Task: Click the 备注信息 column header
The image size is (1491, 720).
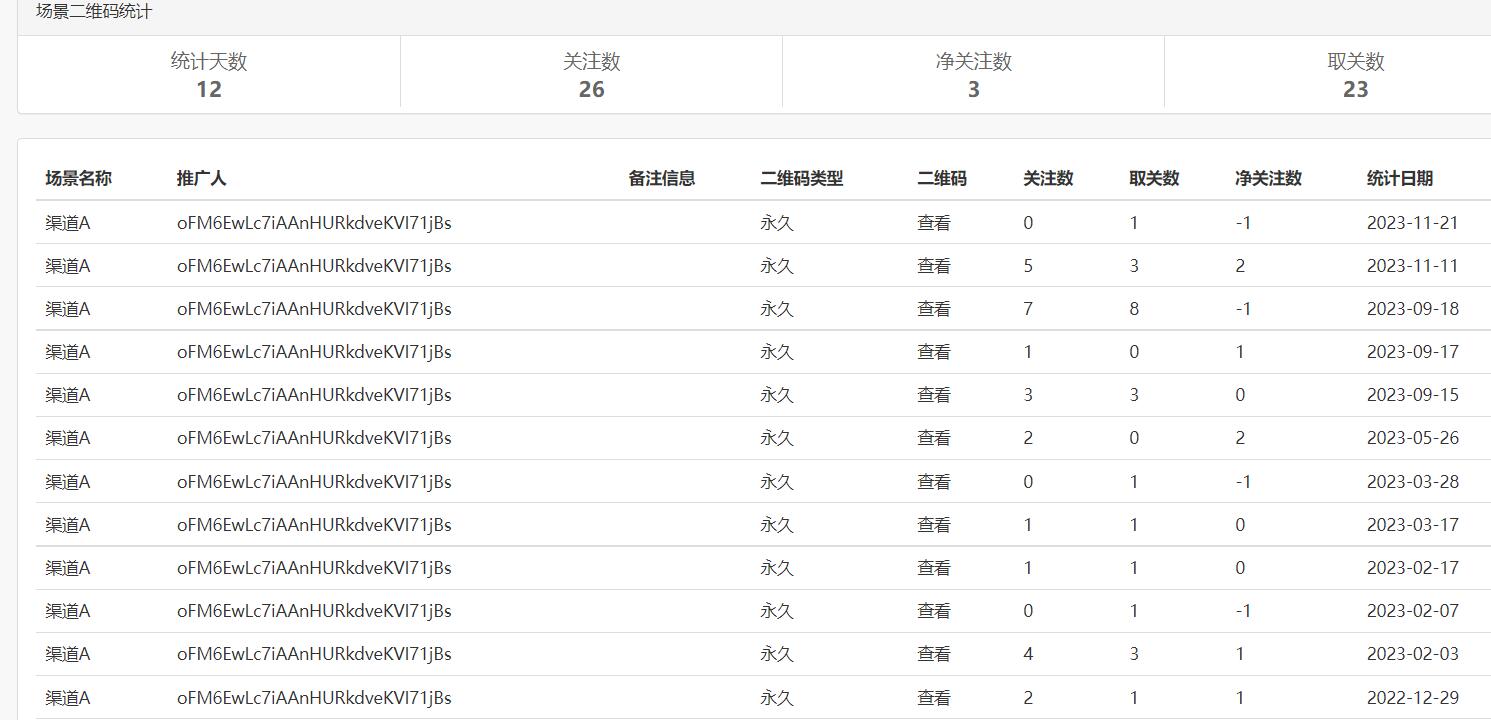Action: 661,178
